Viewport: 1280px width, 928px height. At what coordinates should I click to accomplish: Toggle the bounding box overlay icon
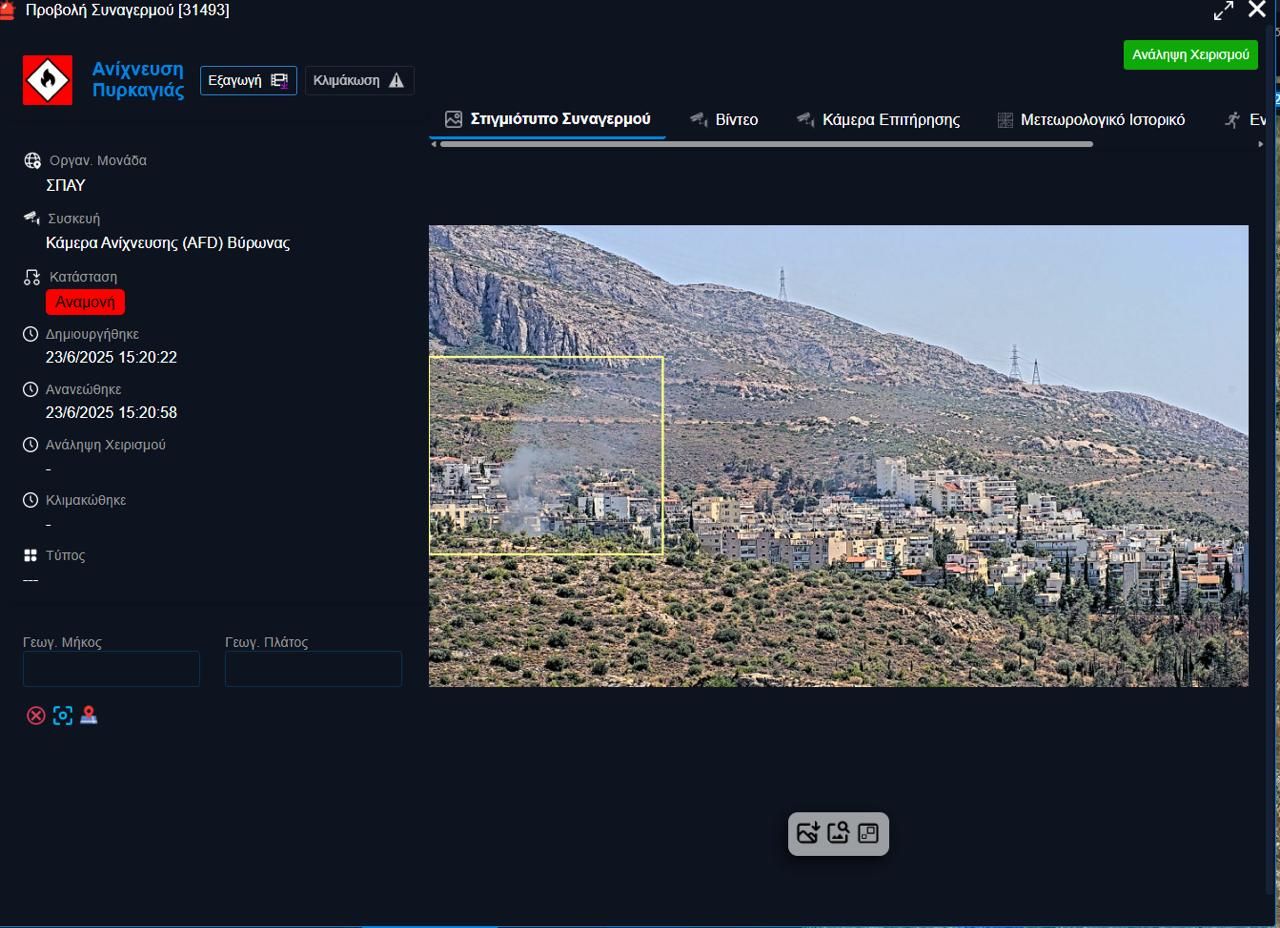[868, 833]
